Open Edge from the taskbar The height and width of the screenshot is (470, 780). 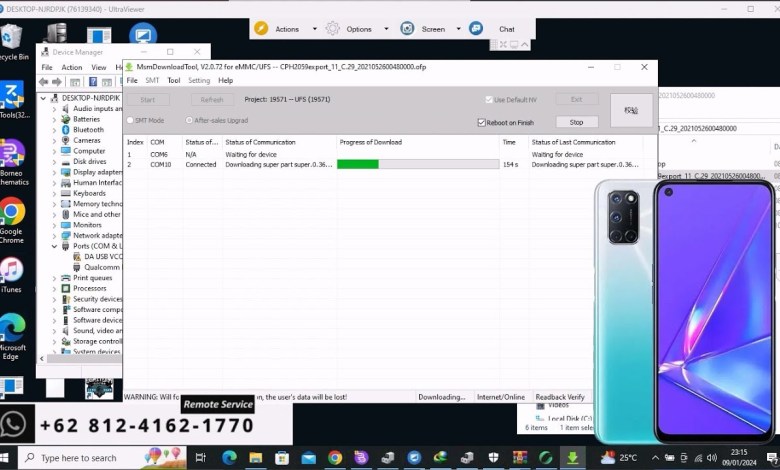coord(229,458)
